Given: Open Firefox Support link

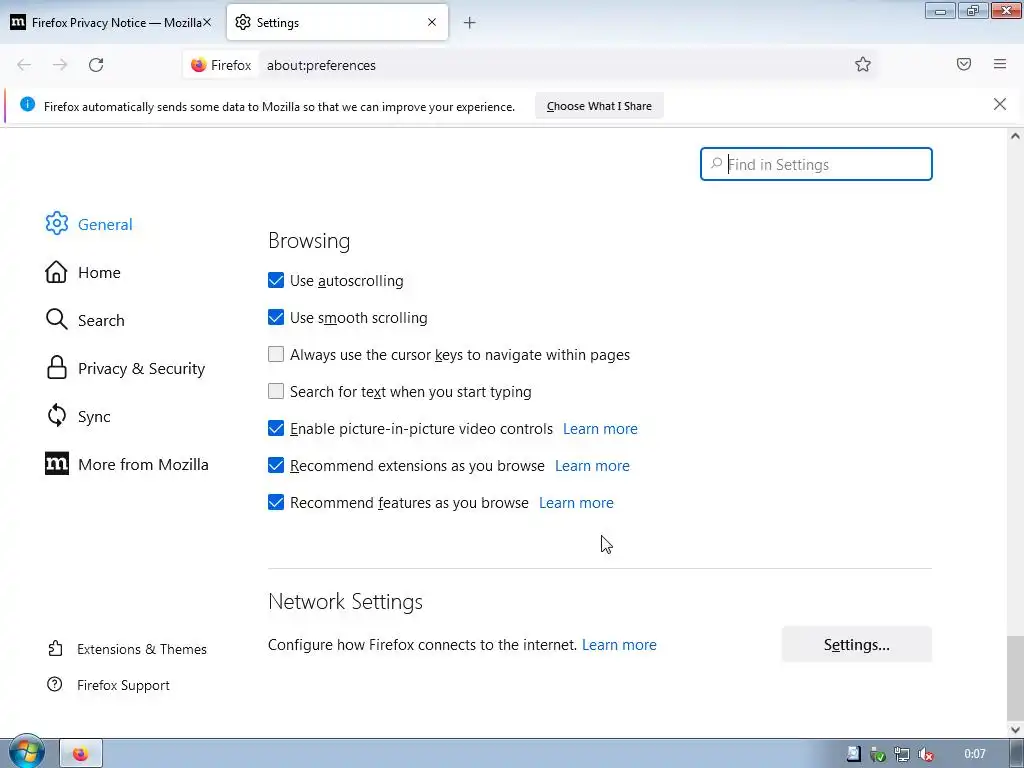Looking at the screenshot, I should pyautogui.click(x=108, y=685).
